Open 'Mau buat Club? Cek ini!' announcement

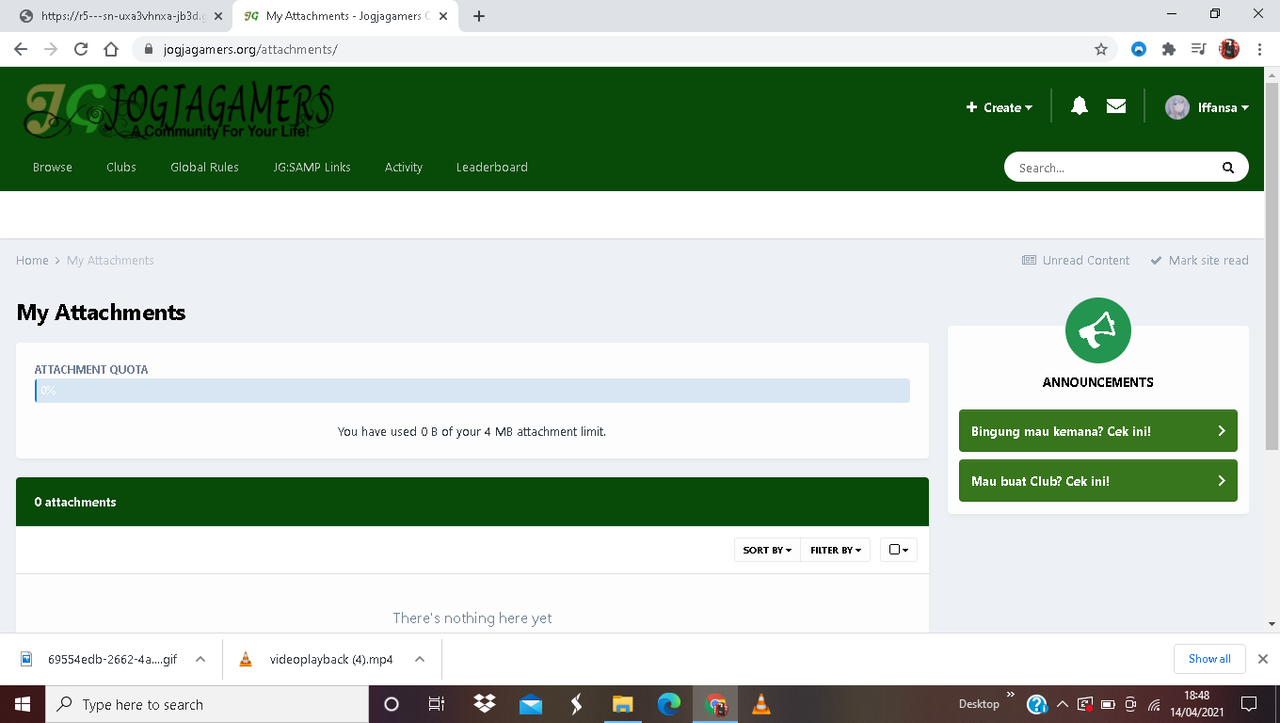tap(1098, 481)
